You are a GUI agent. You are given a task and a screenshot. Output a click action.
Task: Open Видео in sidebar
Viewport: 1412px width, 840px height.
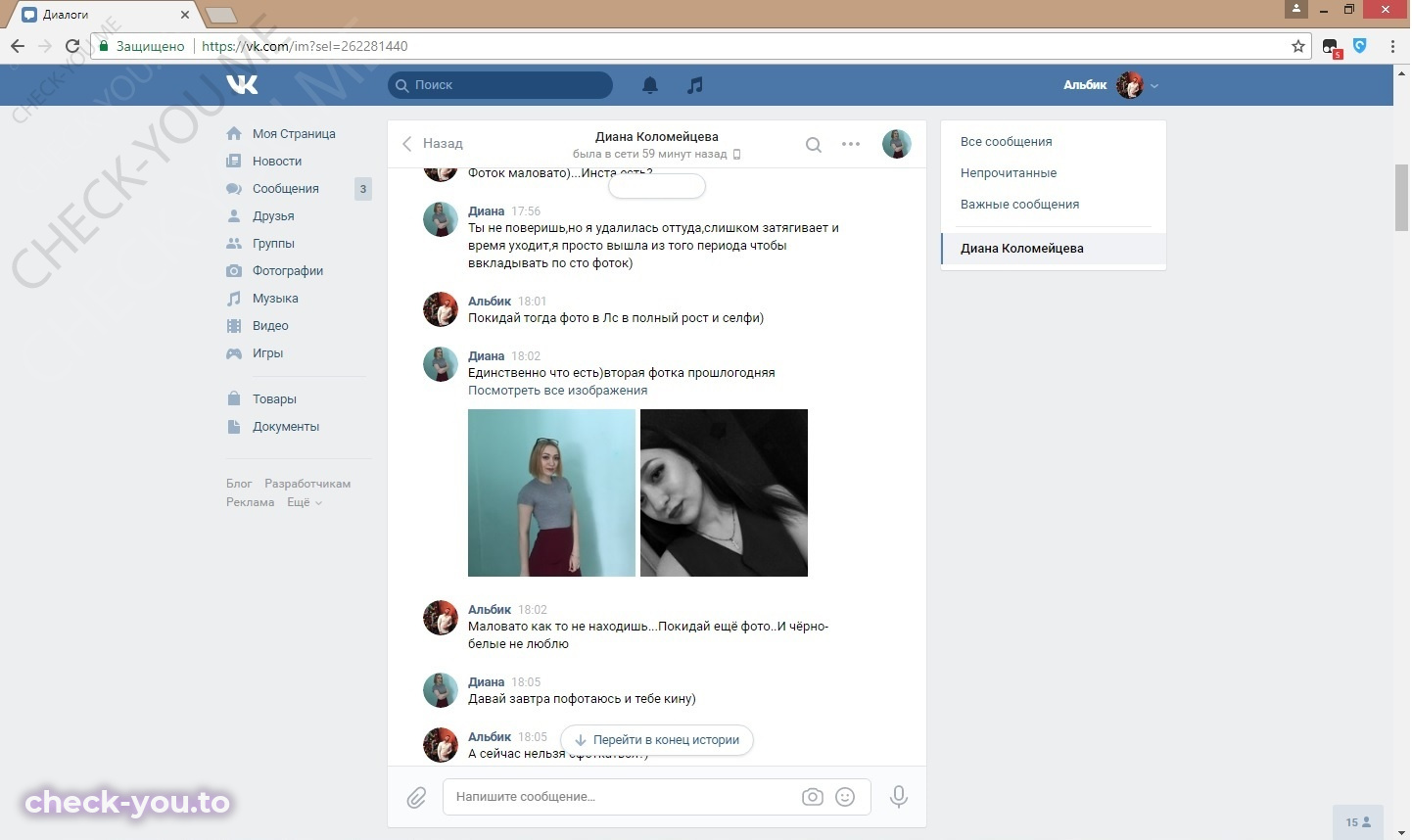point(270,326)
